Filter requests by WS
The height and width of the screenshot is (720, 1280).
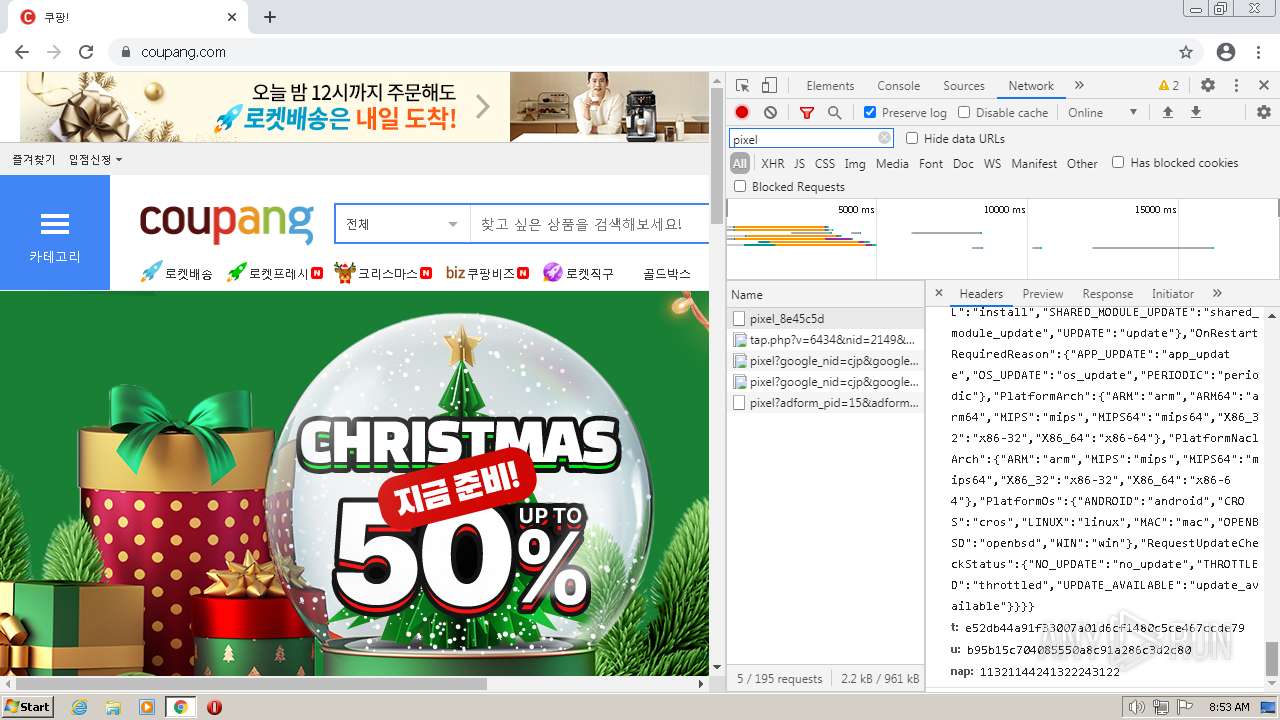992,164
